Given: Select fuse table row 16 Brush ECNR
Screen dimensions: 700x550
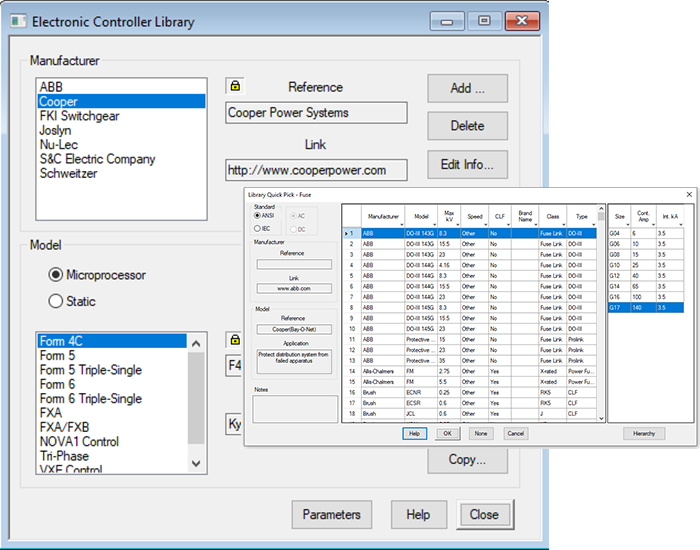Looking at the screenshot, I should (470, 392).
